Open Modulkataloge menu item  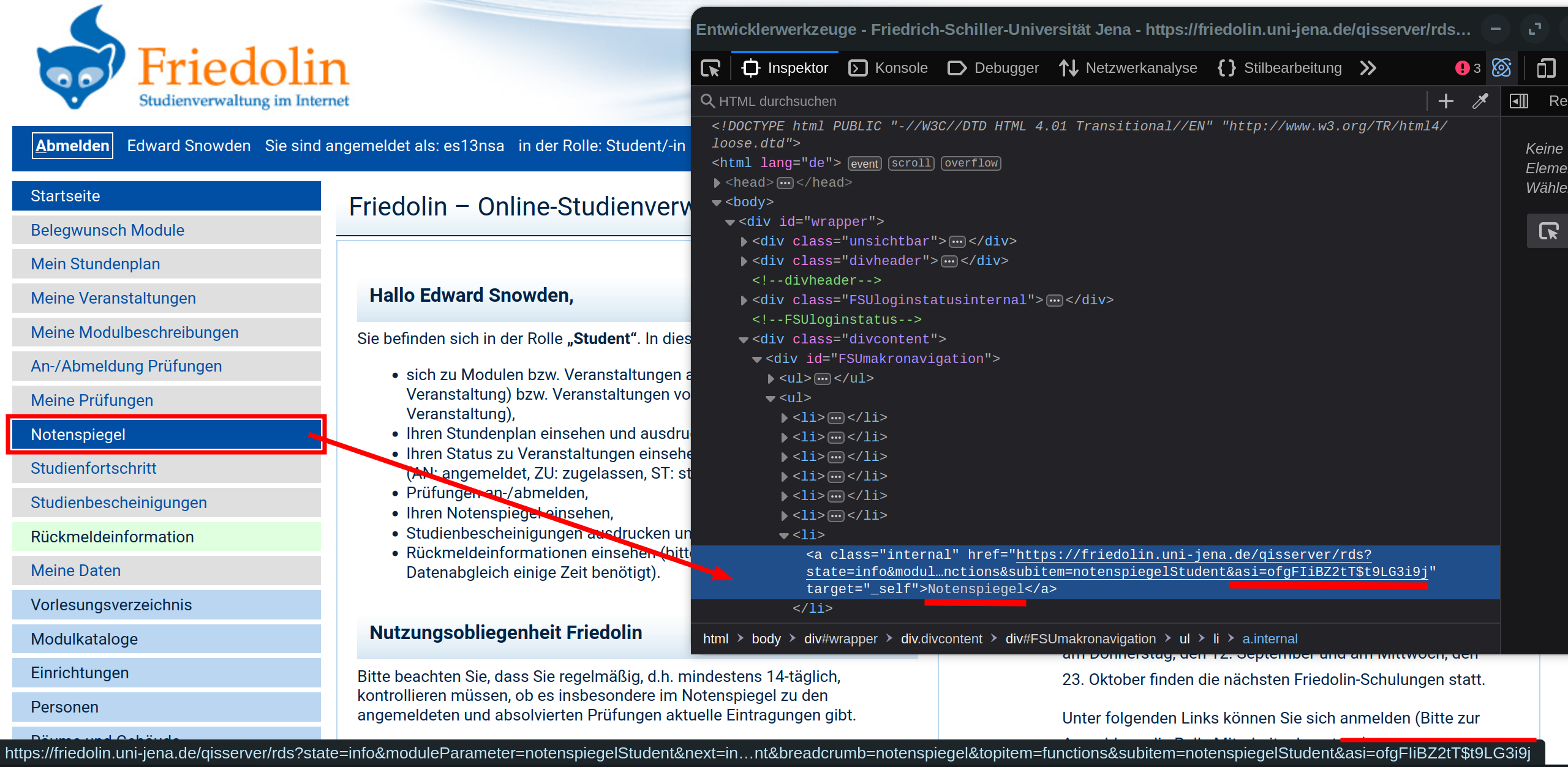pos(167,639)
